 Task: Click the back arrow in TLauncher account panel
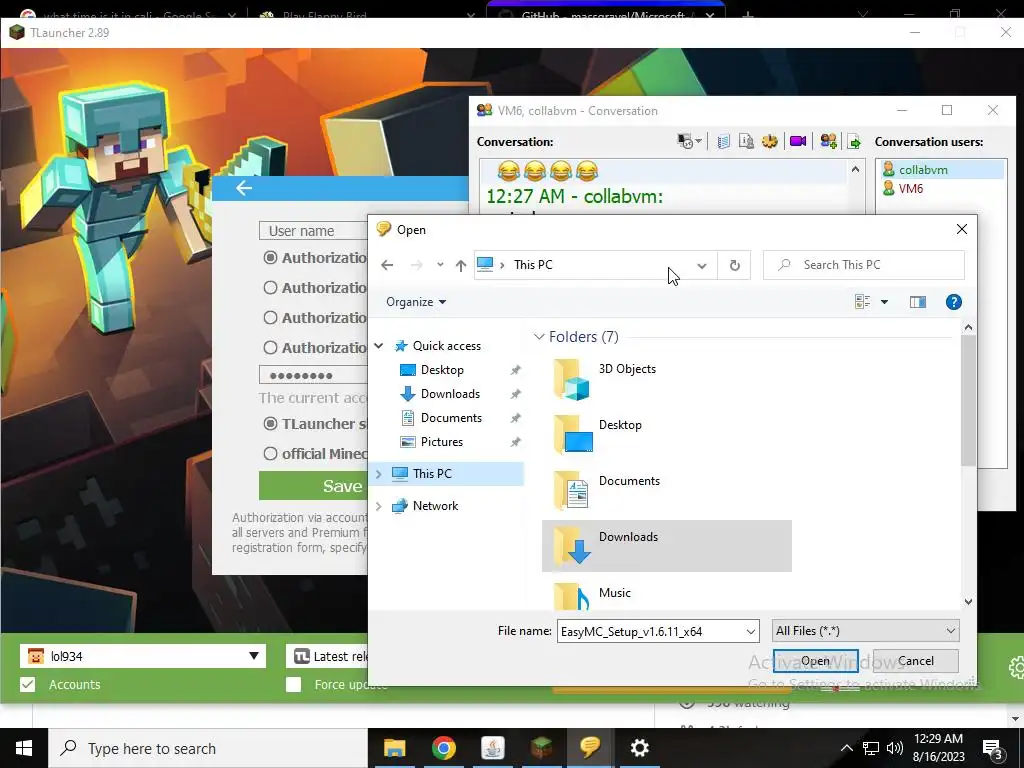(x=244, y=188)
